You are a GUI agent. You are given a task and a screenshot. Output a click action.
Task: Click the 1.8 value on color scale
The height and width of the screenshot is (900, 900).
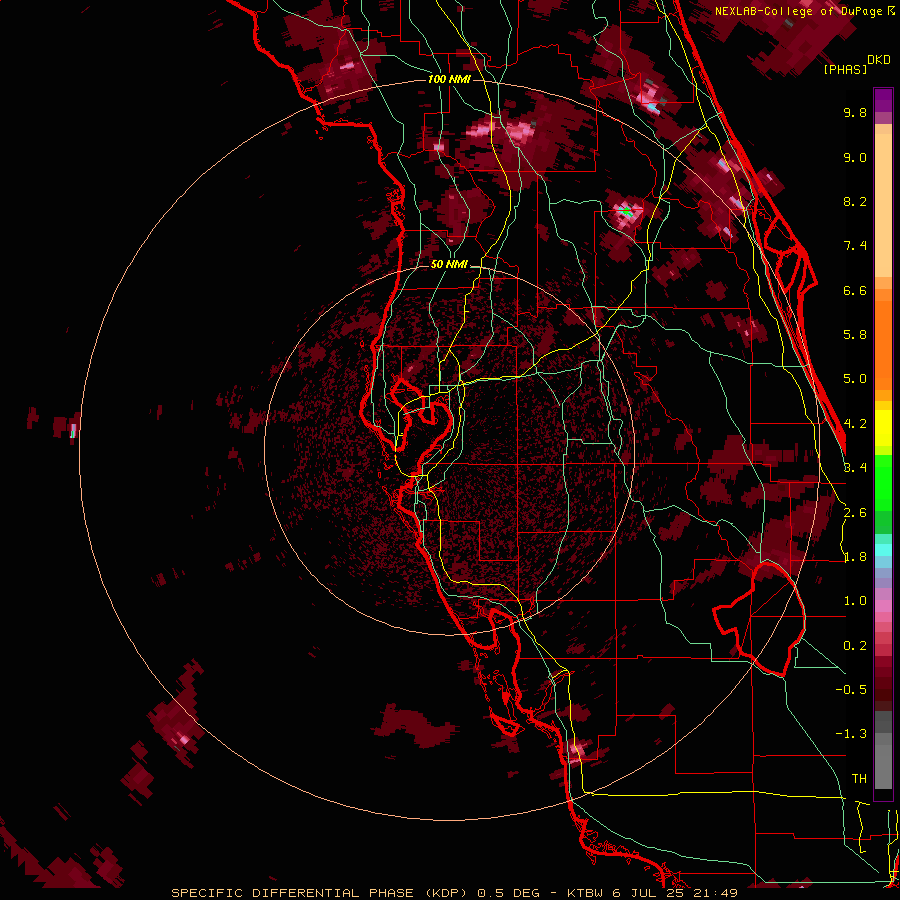[x=855, y=557]
